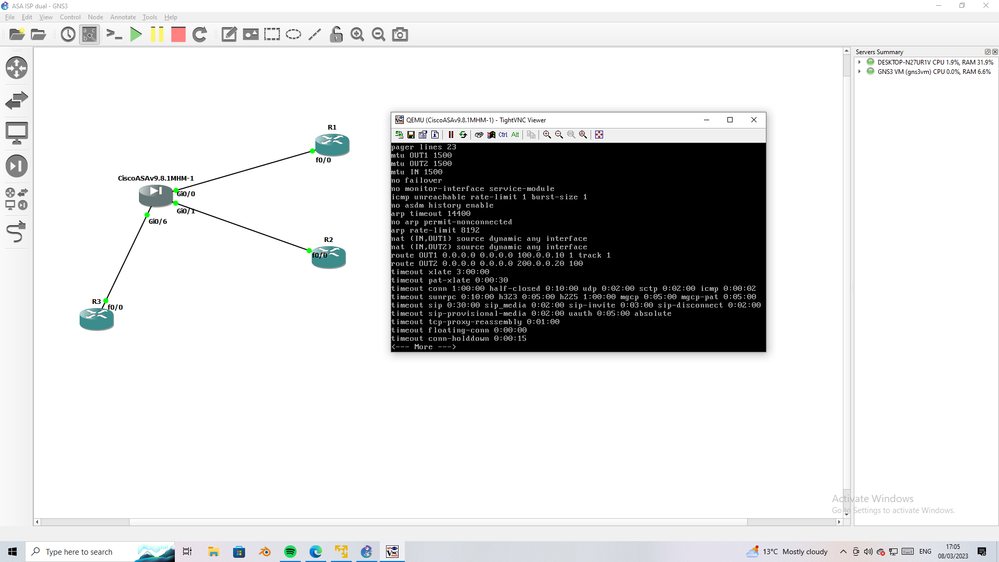The image size is (999, 562).
Task: Open the snapshot manager clock icon
Action: point(68,34)
